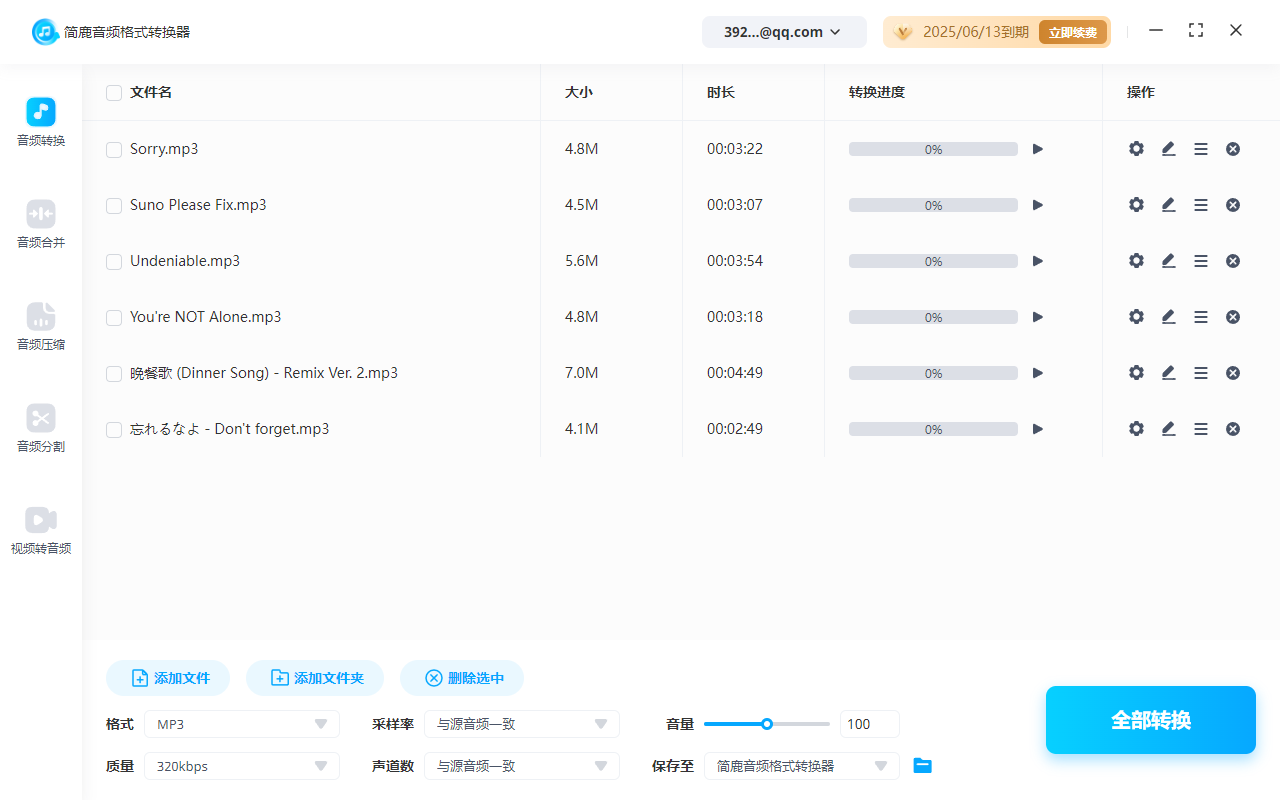The image size is (1280, 800).
Task: Open the 音频合并 (audio merge) panel
Action: pyautogui.click(x=40, y=224)
